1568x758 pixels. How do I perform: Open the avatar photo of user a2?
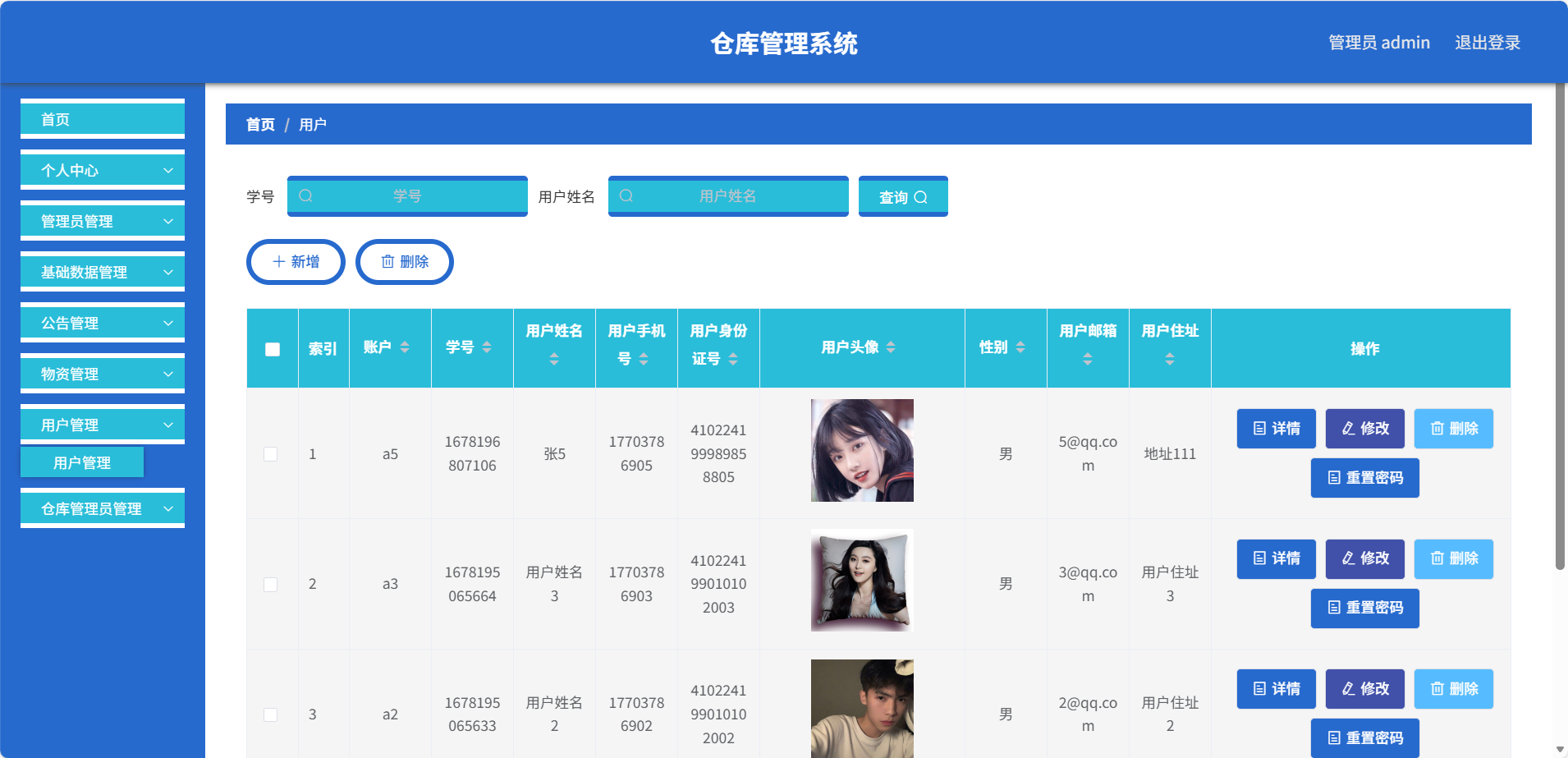pos(862,709)
